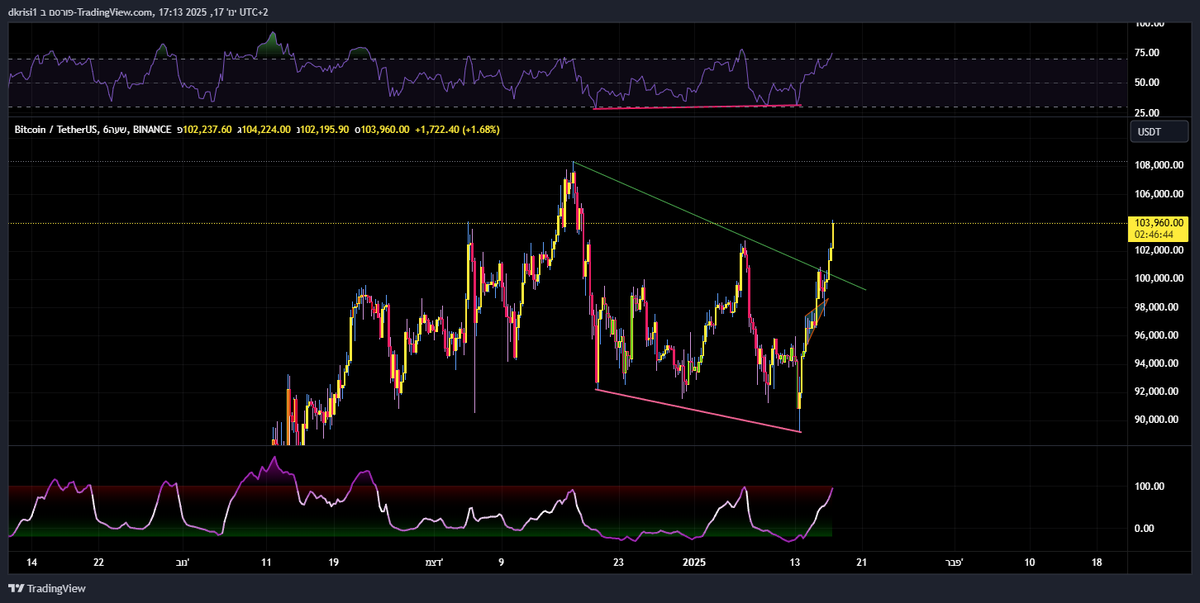The image size is (1200, 603).
Task: Open the USDT currency selector
Action: click(1160, 132)
